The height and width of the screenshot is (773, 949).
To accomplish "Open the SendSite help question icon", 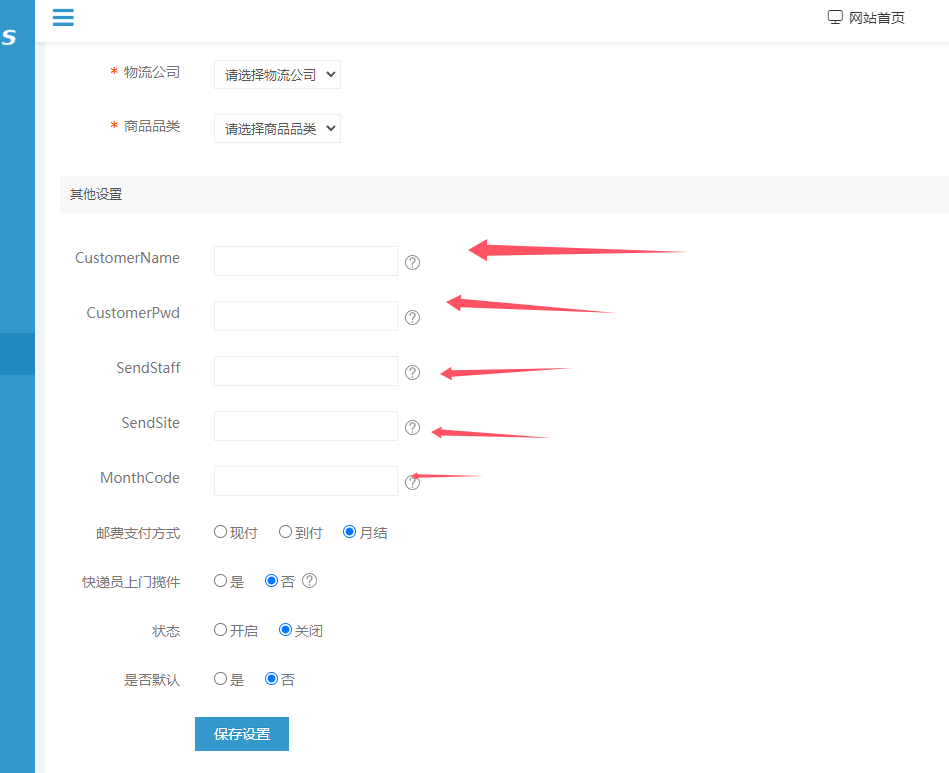I will click(x=412, y=427).
